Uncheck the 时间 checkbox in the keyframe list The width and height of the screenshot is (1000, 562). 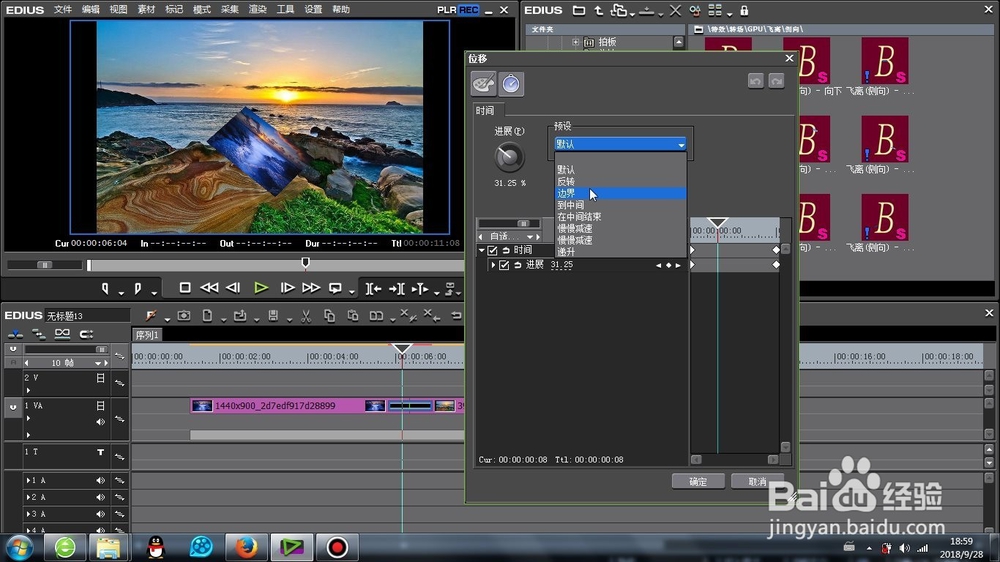(493, 250)
